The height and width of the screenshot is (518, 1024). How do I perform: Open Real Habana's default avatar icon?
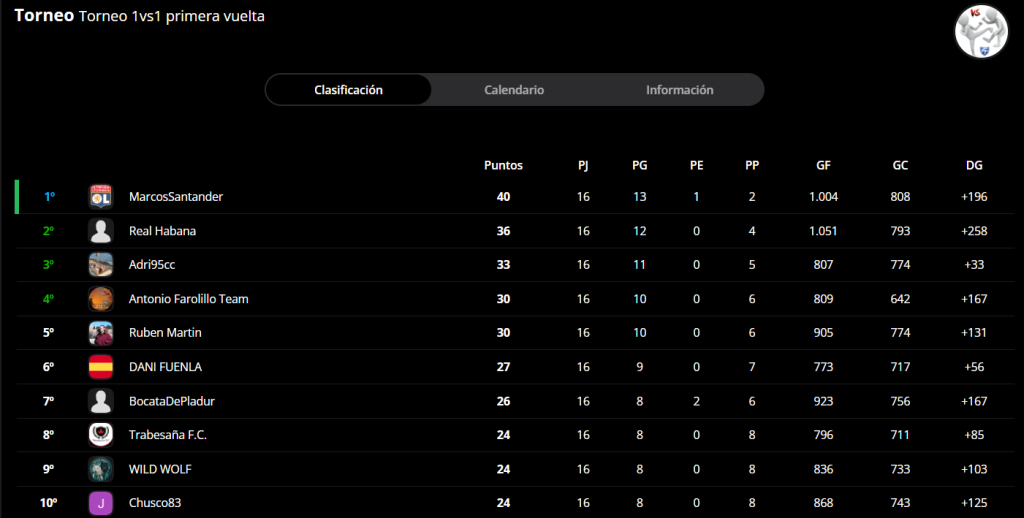[101, 231]
